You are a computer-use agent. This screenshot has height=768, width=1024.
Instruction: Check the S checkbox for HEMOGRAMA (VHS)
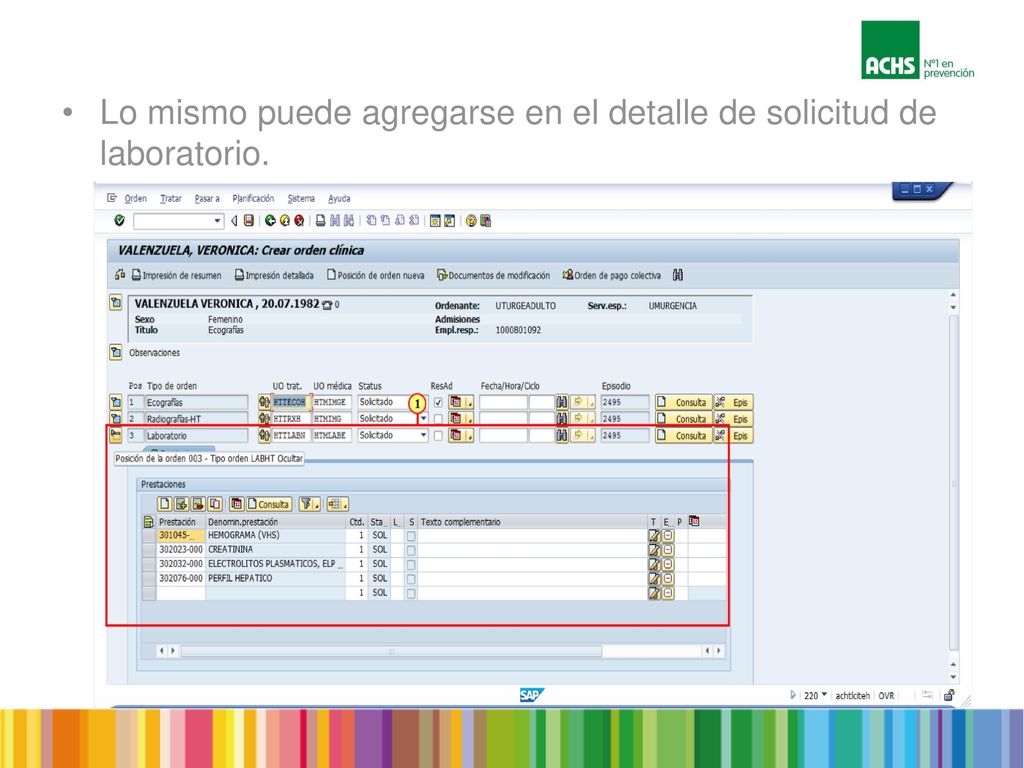point(411,536)
